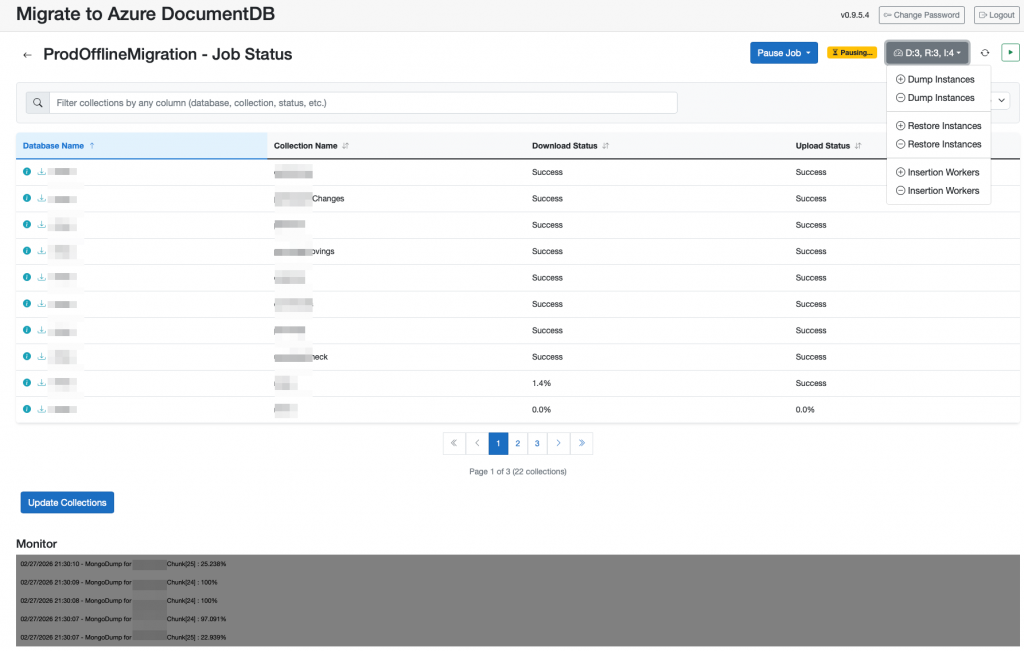1024x651 pixels.
Task: Click the download icon in the row showing 1.4%
Action: (x=41, y=383)
